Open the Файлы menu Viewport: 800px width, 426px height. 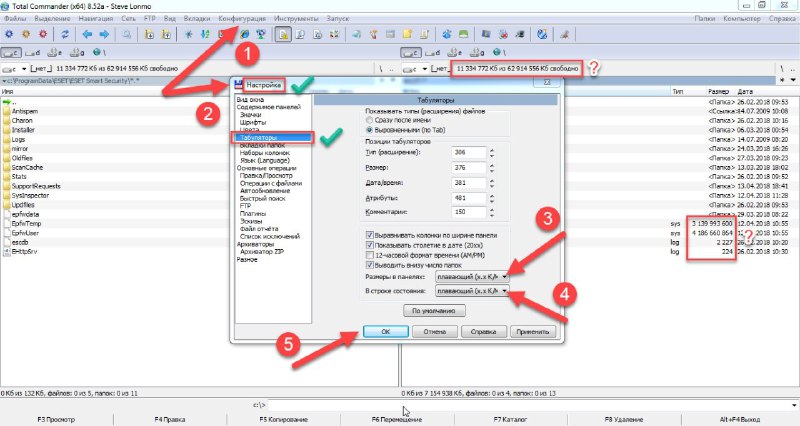(x=15, y=18)
